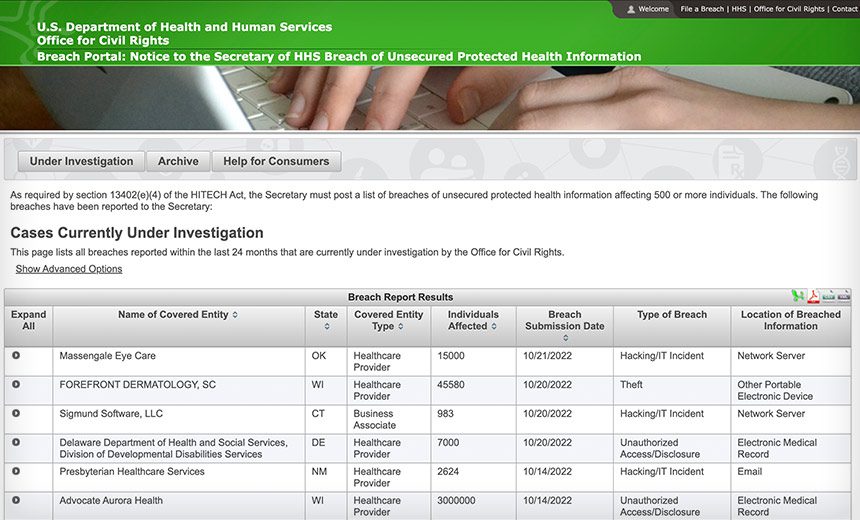Sort by Breach Submission Date arrows
The image size is (860, 520).
(565, 338)
